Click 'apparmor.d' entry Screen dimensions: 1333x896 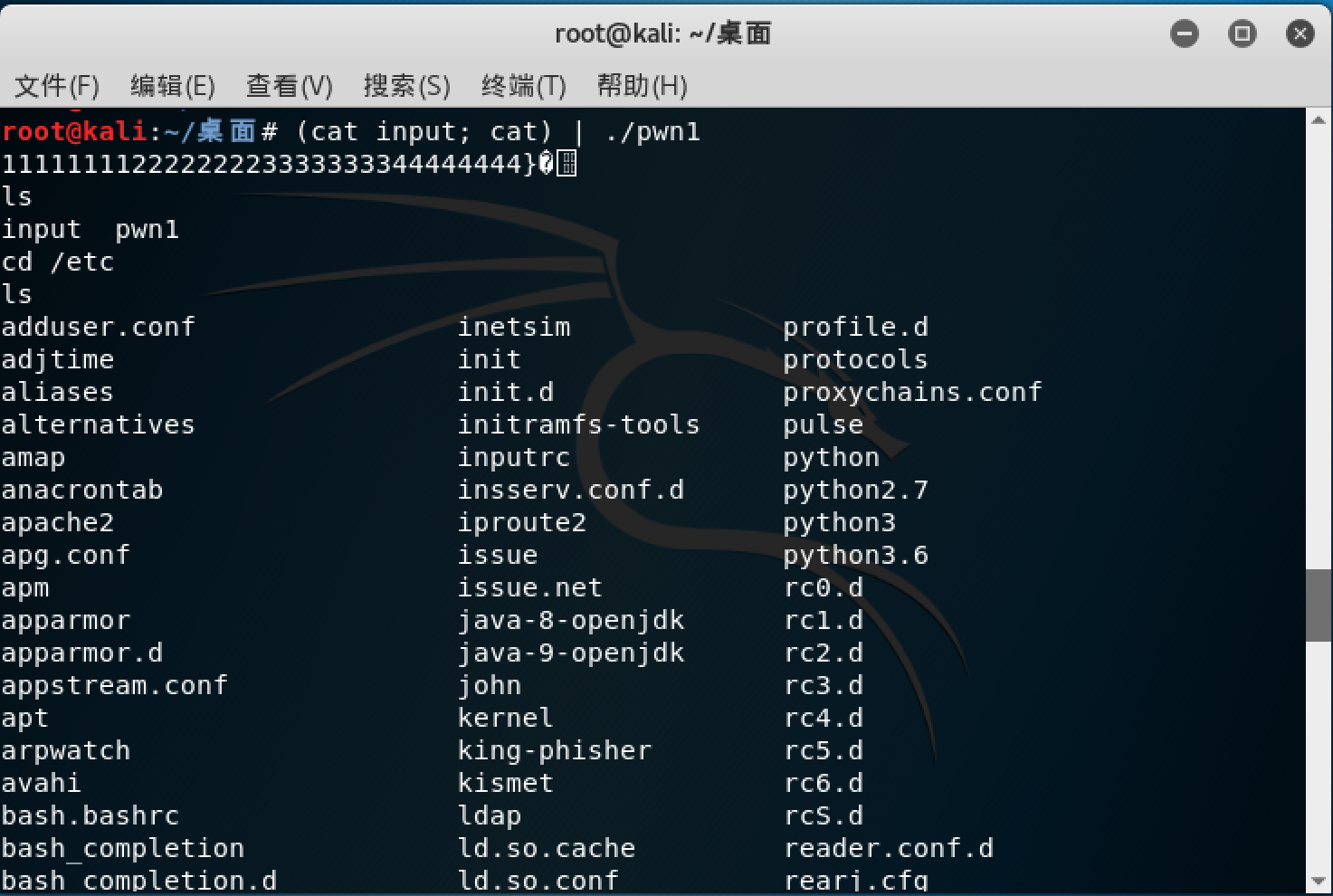point(82,653)
